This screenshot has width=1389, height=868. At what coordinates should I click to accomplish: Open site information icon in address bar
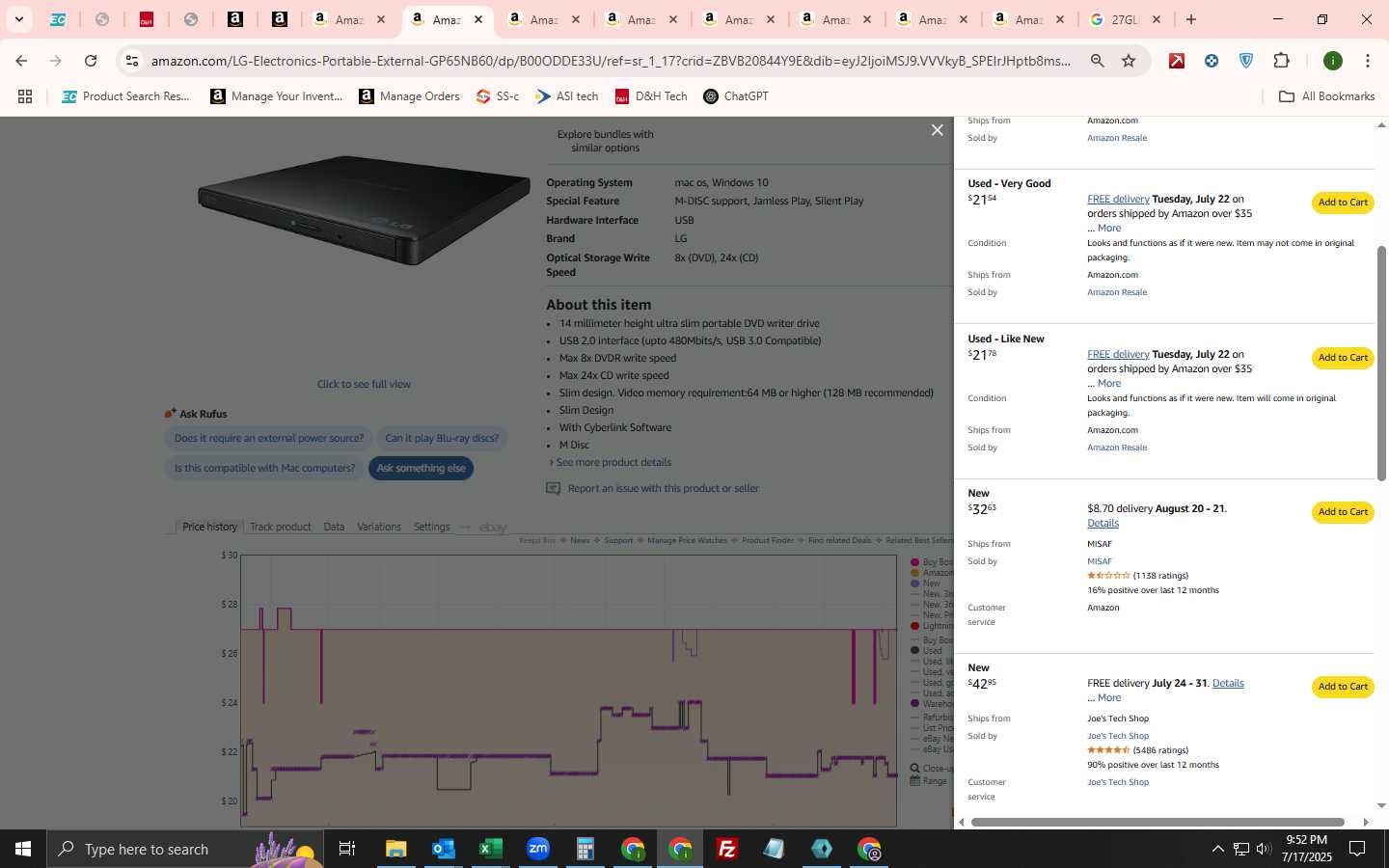coord(132,61)
